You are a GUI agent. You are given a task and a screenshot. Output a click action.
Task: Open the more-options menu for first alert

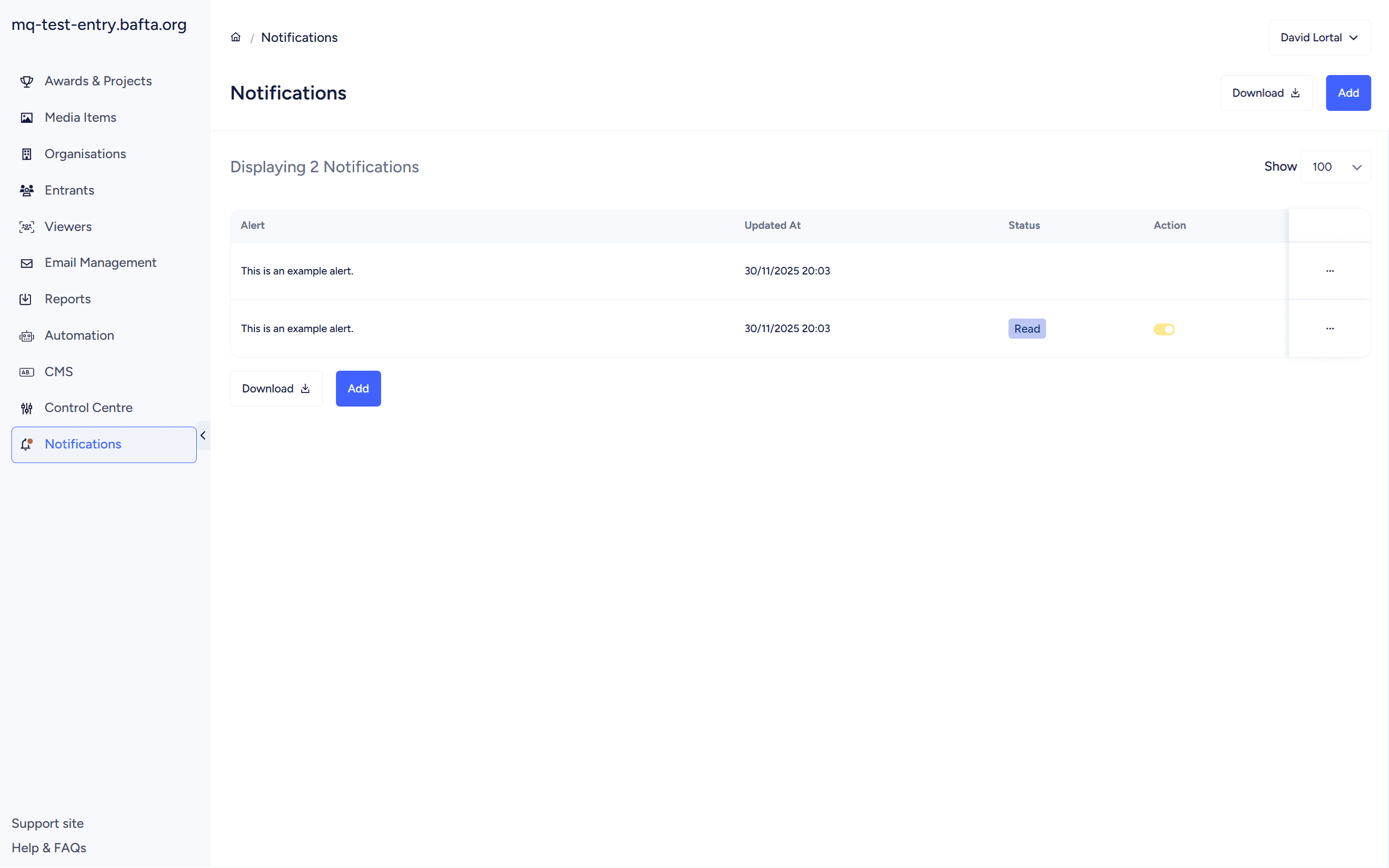coord(1329,271)
